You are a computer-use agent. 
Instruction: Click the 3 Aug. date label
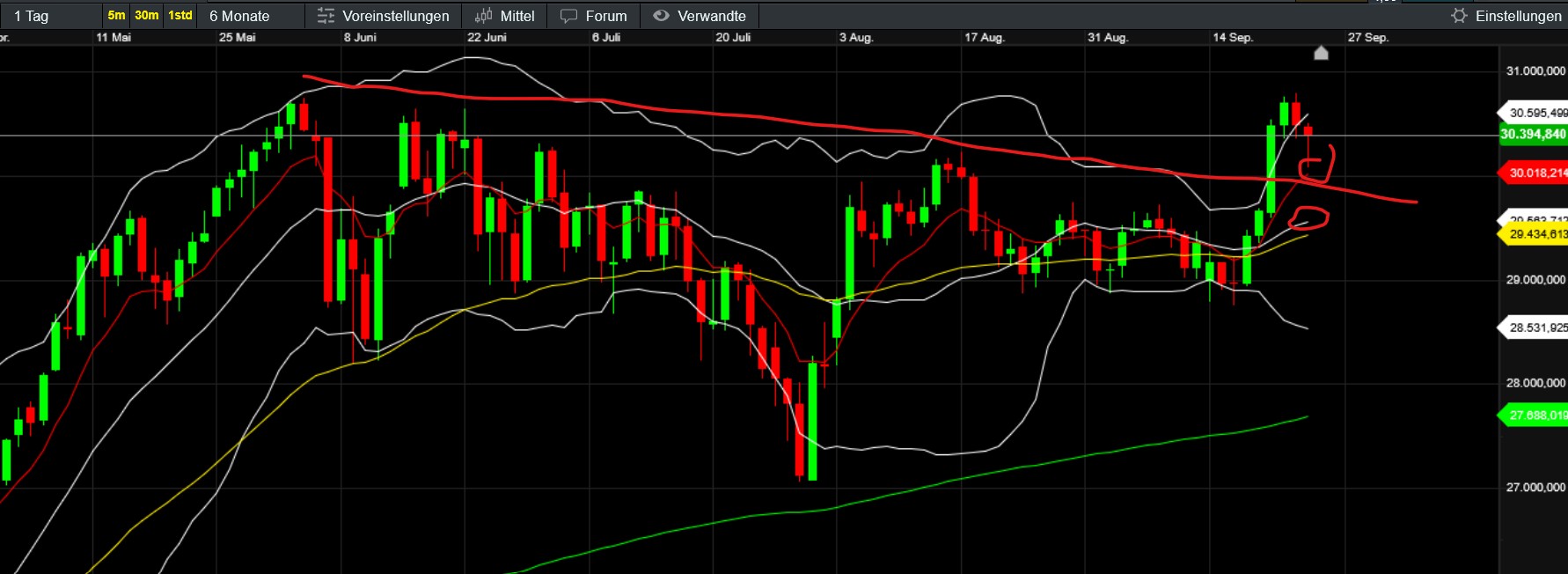pos(856,37)
